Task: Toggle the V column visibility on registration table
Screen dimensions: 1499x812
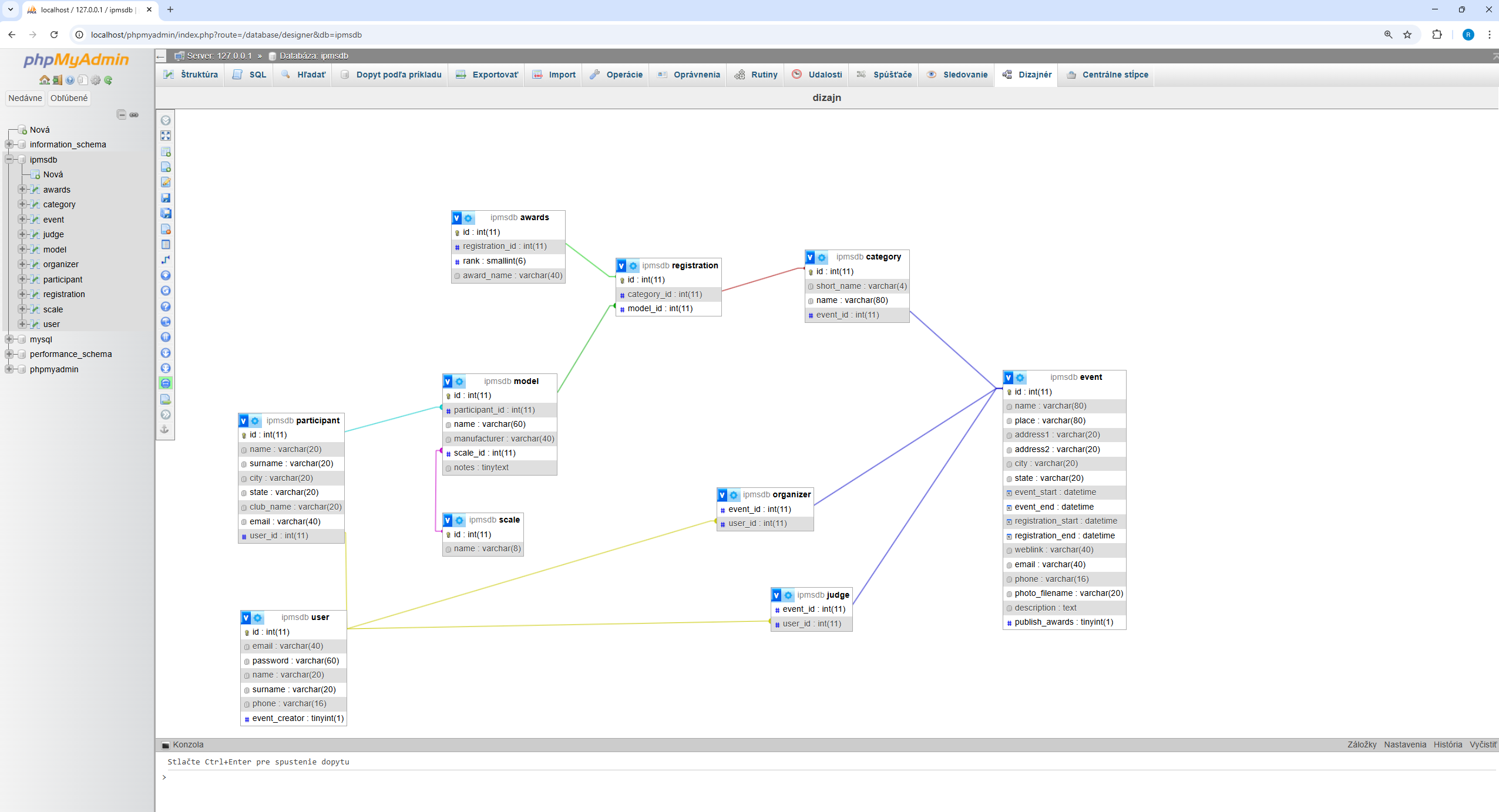Action: pos(621,266)
